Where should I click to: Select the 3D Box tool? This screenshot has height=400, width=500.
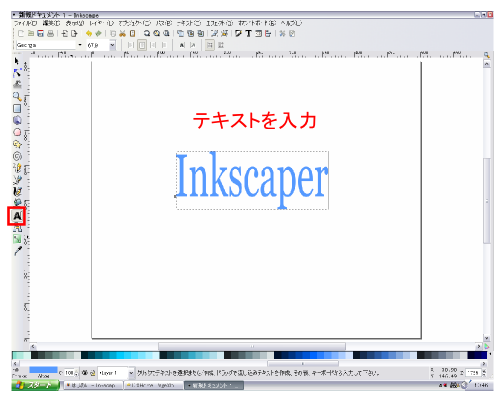point(17,120)
